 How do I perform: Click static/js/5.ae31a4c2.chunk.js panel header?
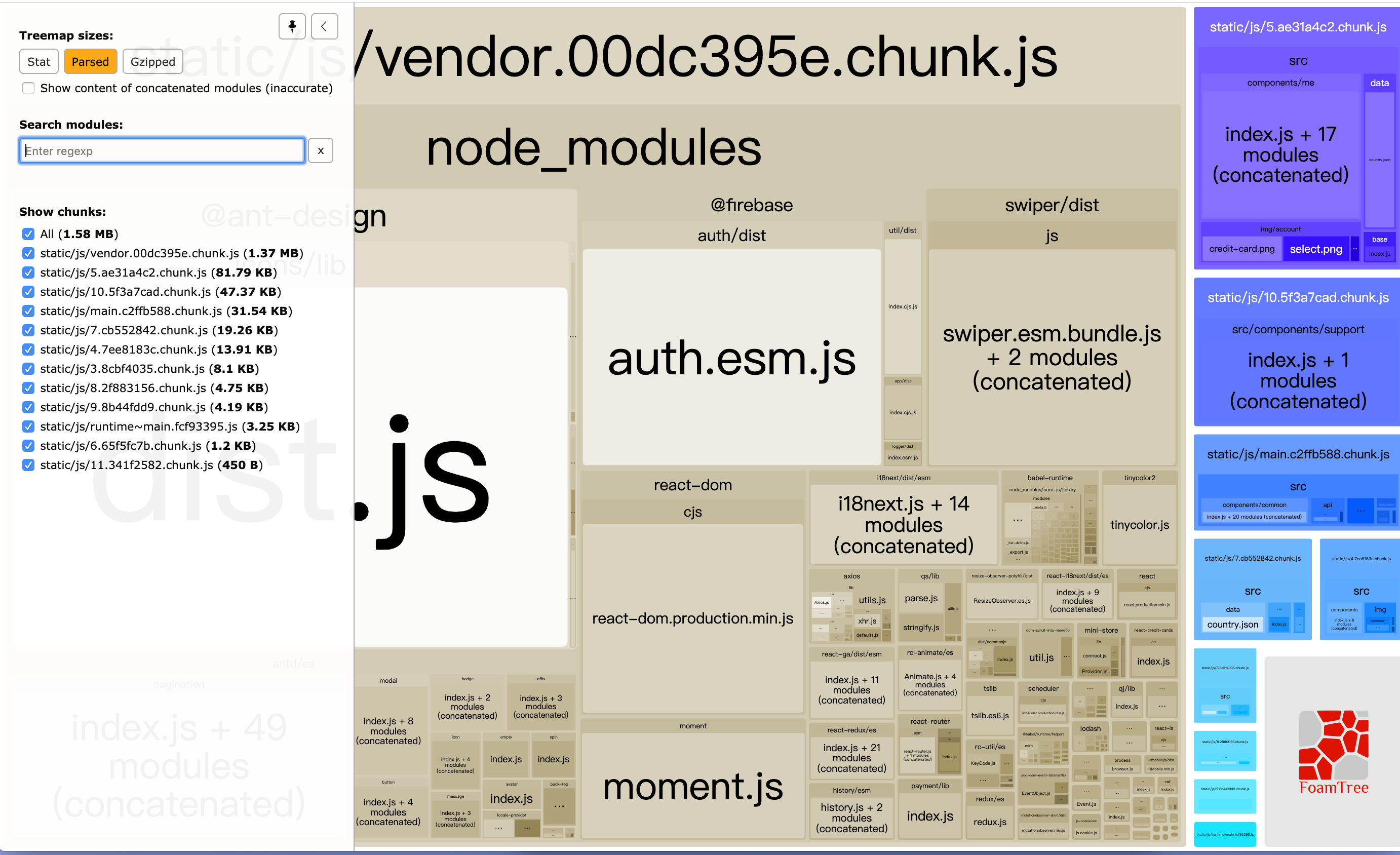tap(1294, 28)
